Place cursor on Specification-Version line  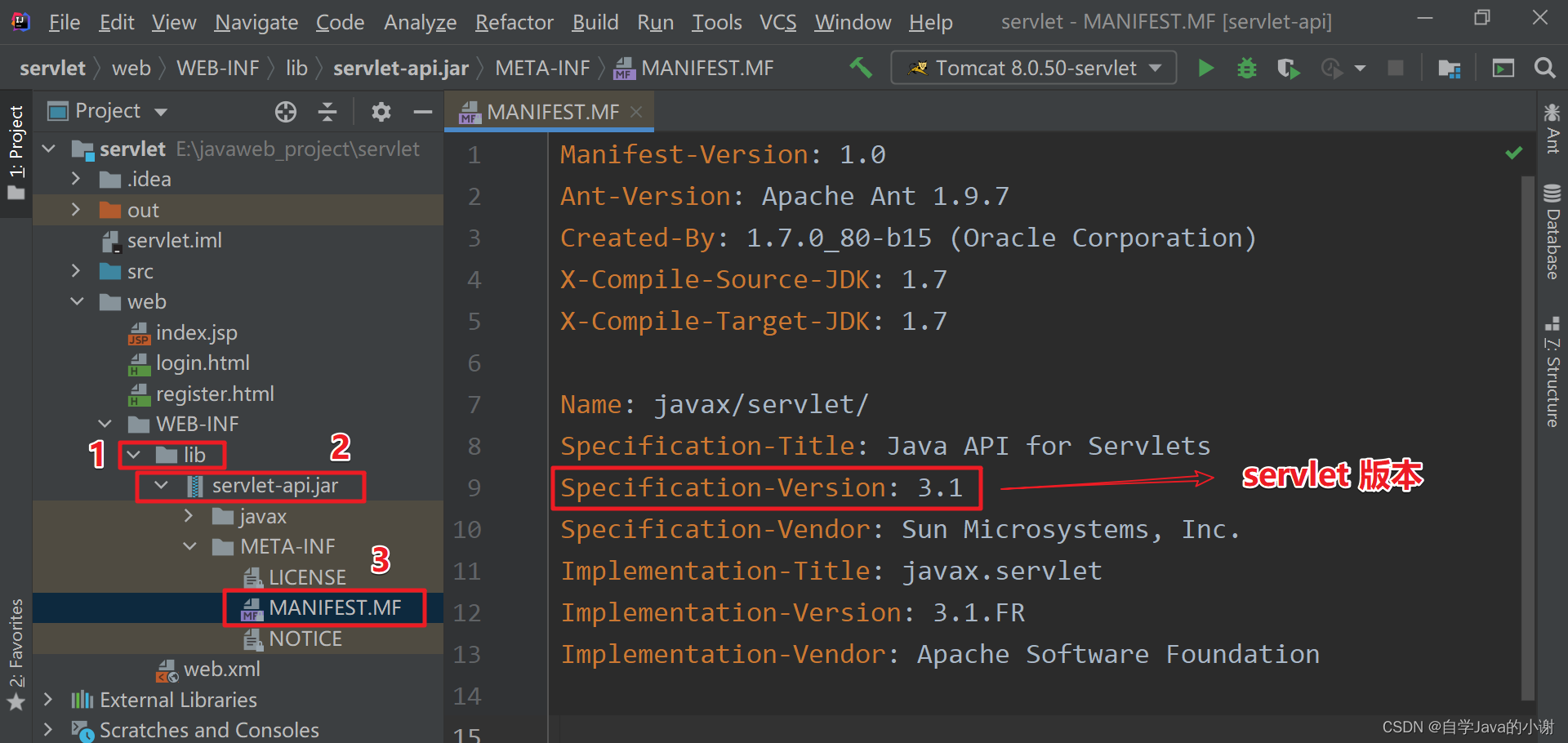tap(762, 487)
